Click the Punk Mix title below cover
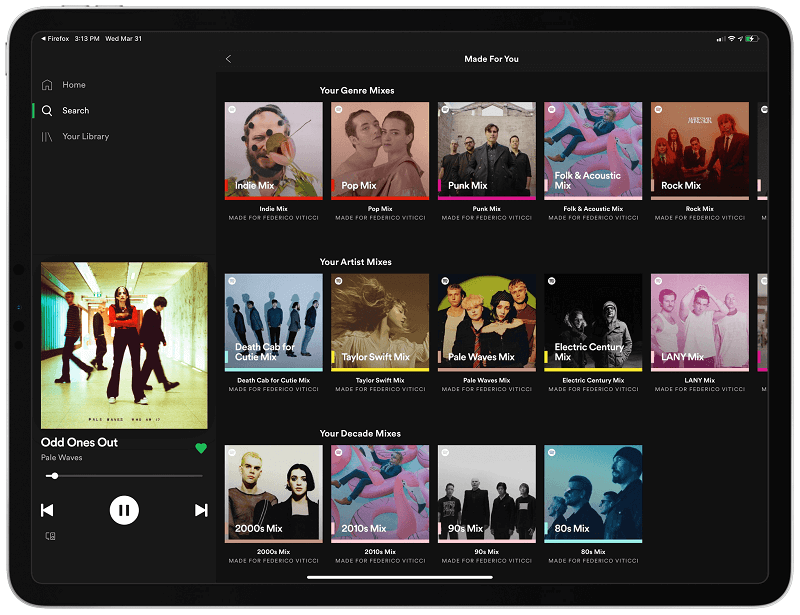 tap(487, 209)
